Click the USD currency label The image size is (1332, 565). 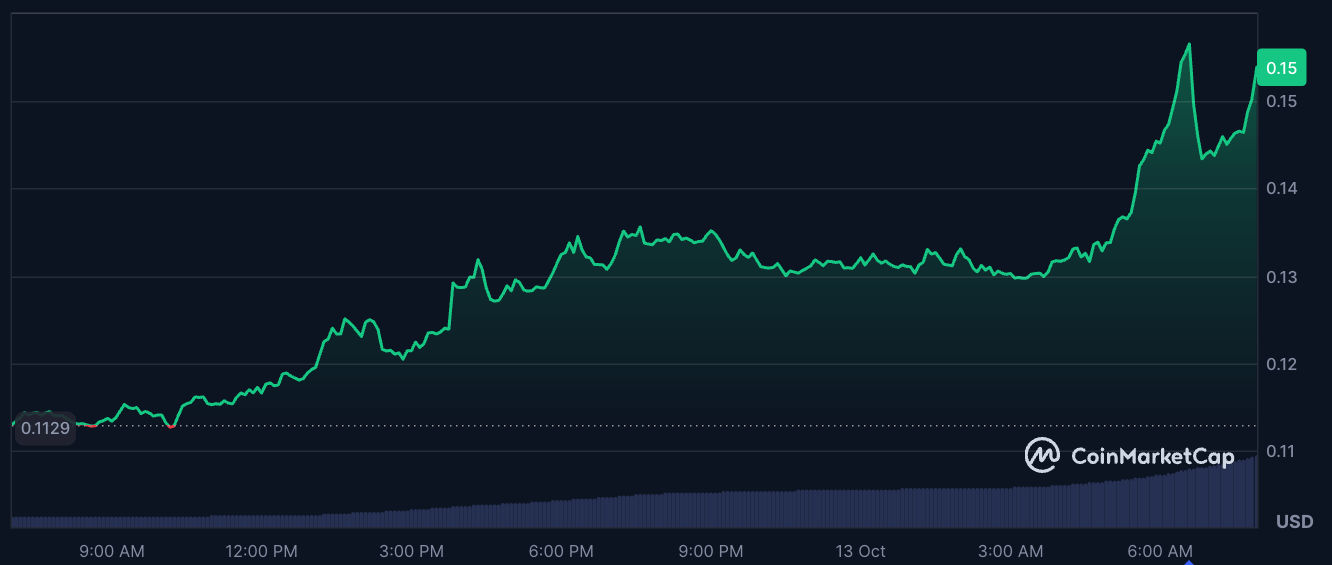[1294, 522]
